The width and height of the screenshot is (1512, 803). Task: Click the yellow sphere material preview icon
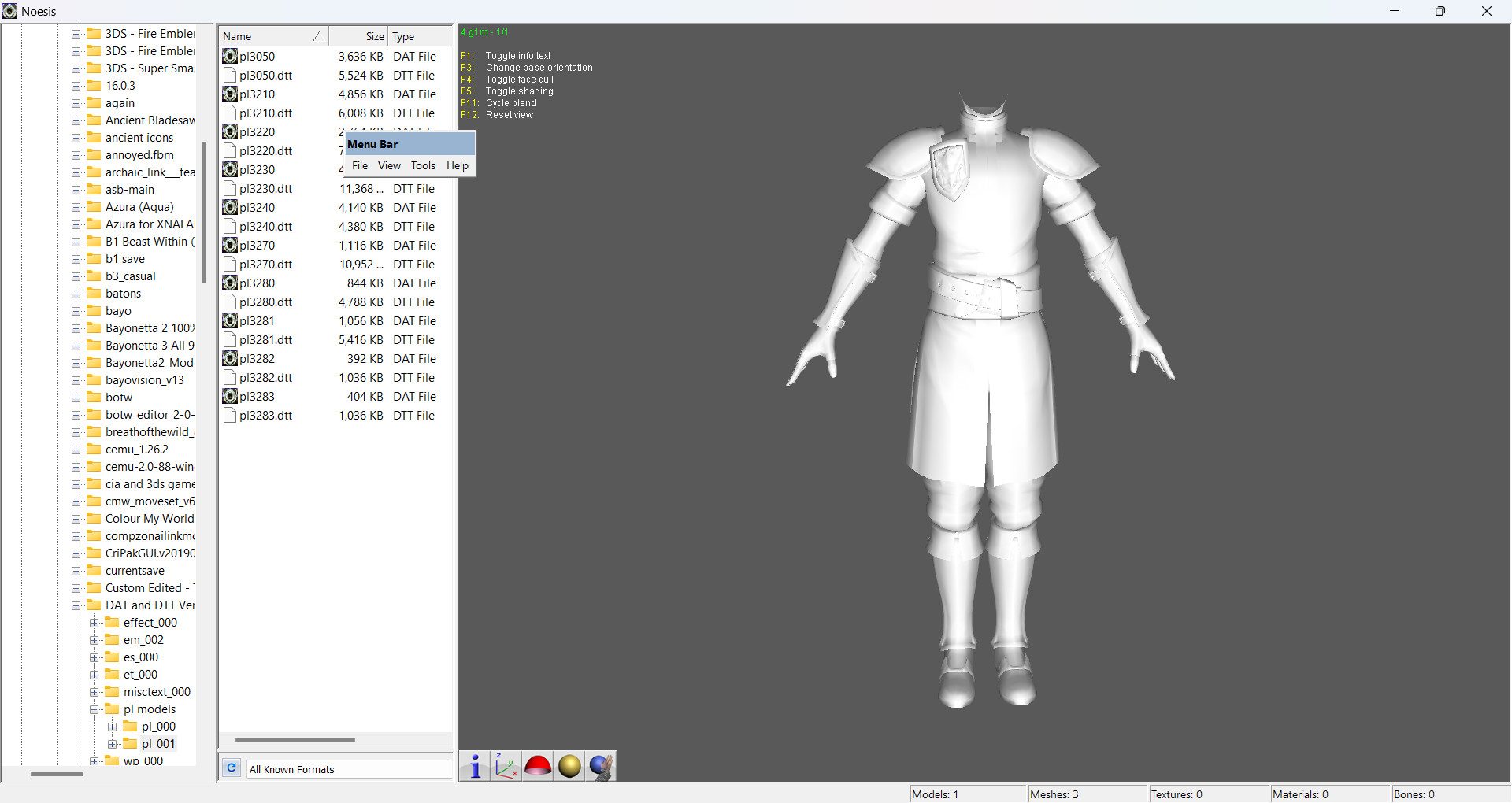[569, 765]
